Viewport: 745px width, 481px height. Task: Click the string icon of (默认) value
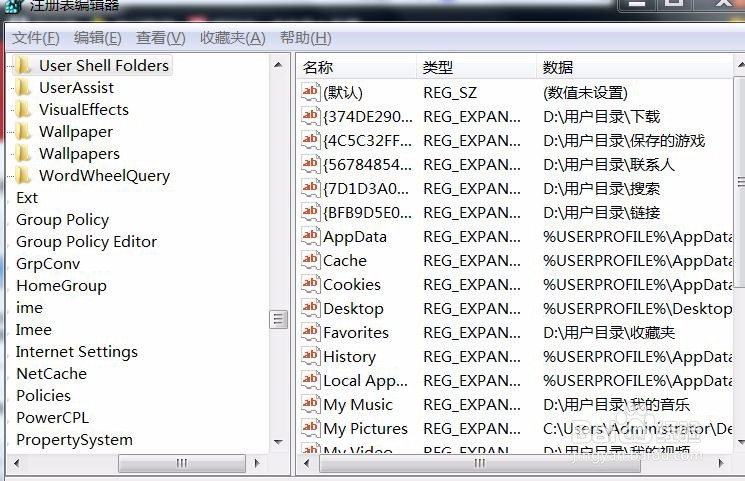311,92
